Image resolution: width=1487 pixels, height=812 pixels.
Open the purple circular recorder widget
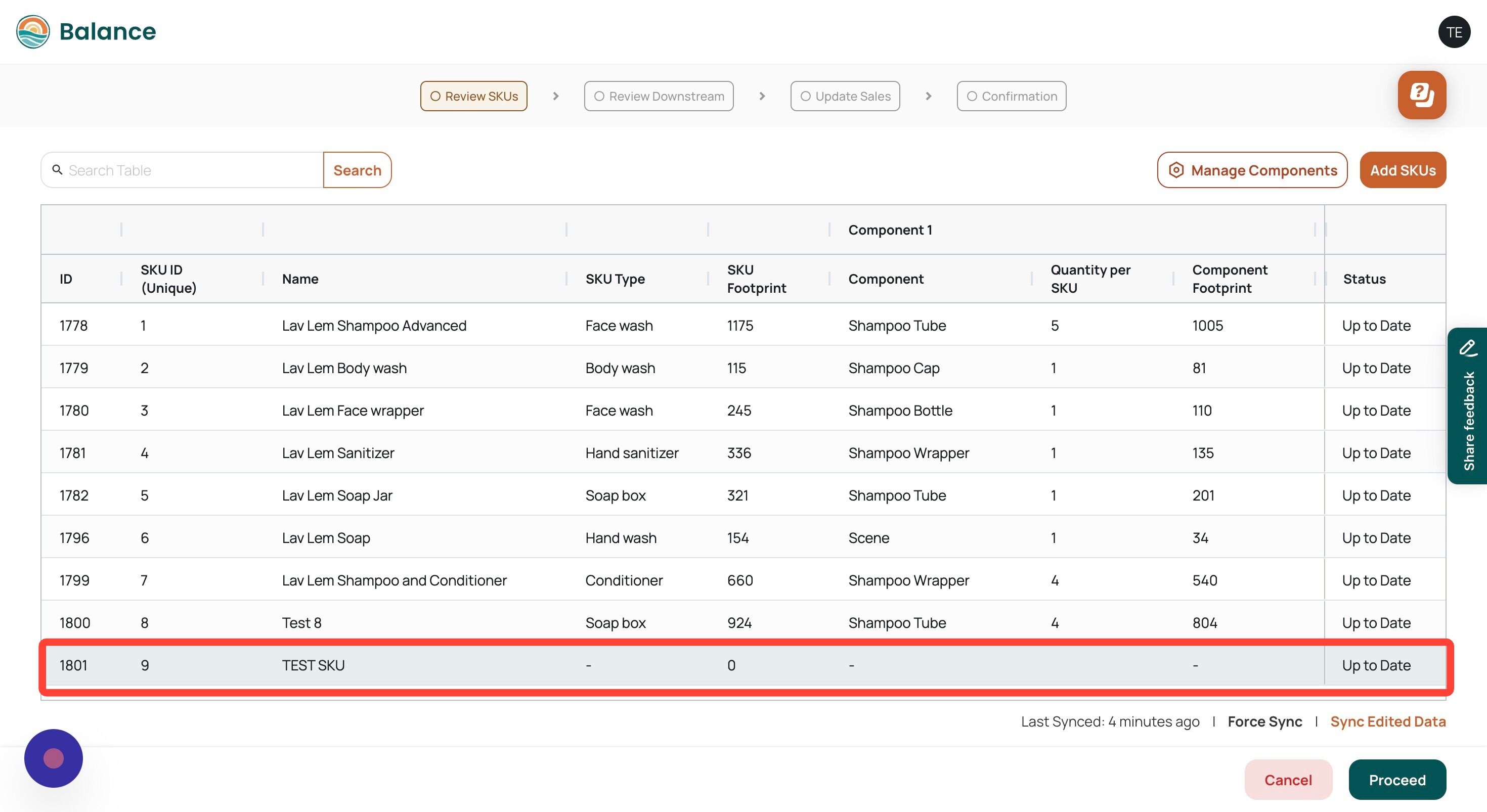pyautogui.click(x=54, y=758)
